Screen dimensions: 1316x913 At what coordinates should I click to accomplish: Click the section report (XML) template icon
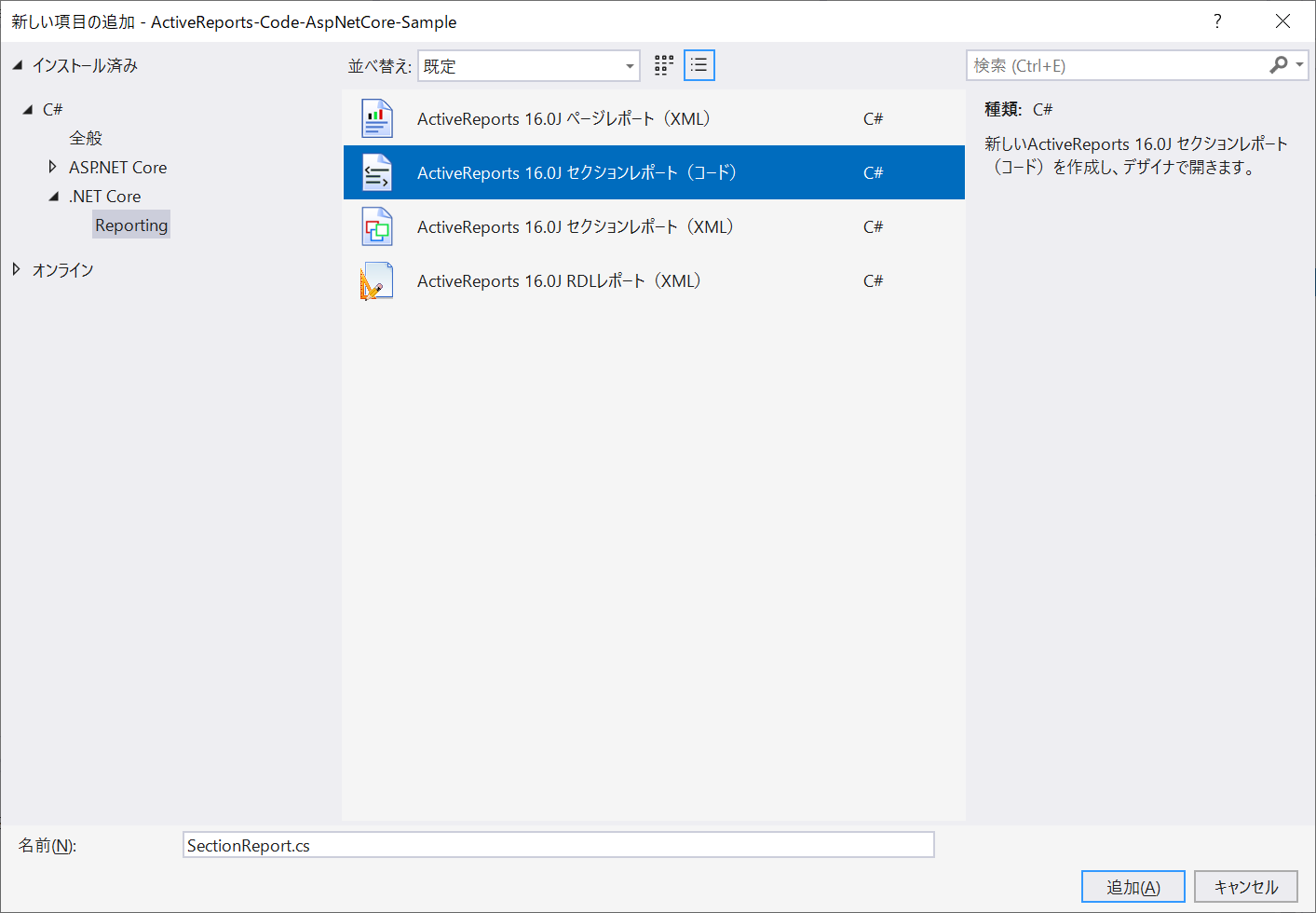[x=377, y=226]
